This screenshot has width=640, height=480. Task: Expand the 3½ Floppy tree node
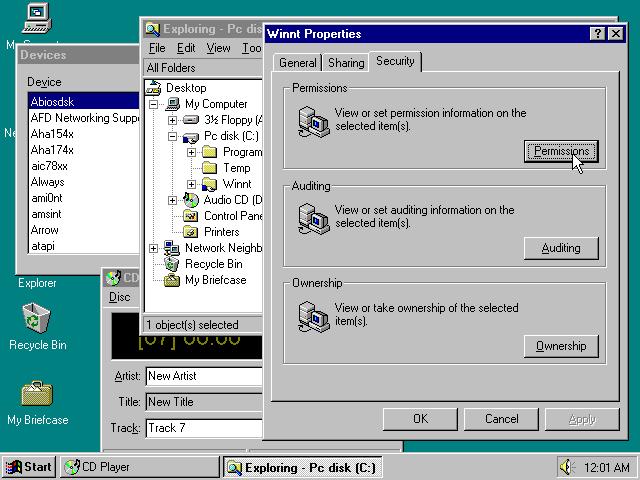[172, 120]
